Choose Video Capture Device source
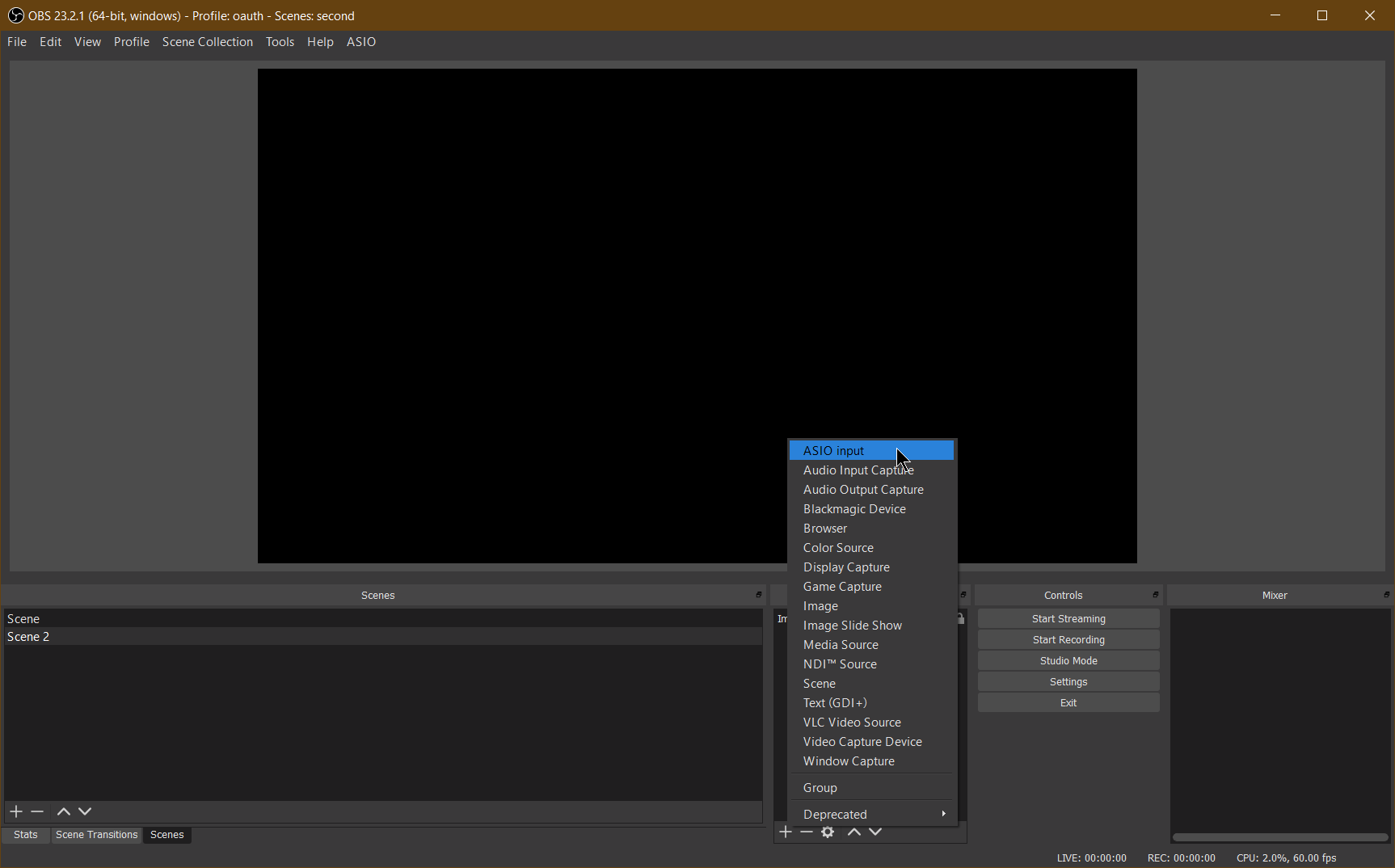The height and width of the screenshot is (868, 1395). 872,742
